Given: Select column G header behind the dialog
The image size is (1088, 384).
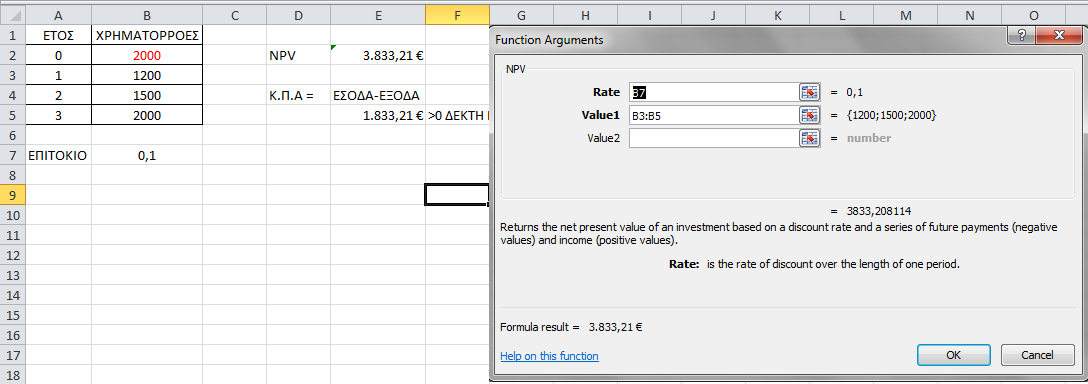Looking at the screenshot, I should [521, 15].
